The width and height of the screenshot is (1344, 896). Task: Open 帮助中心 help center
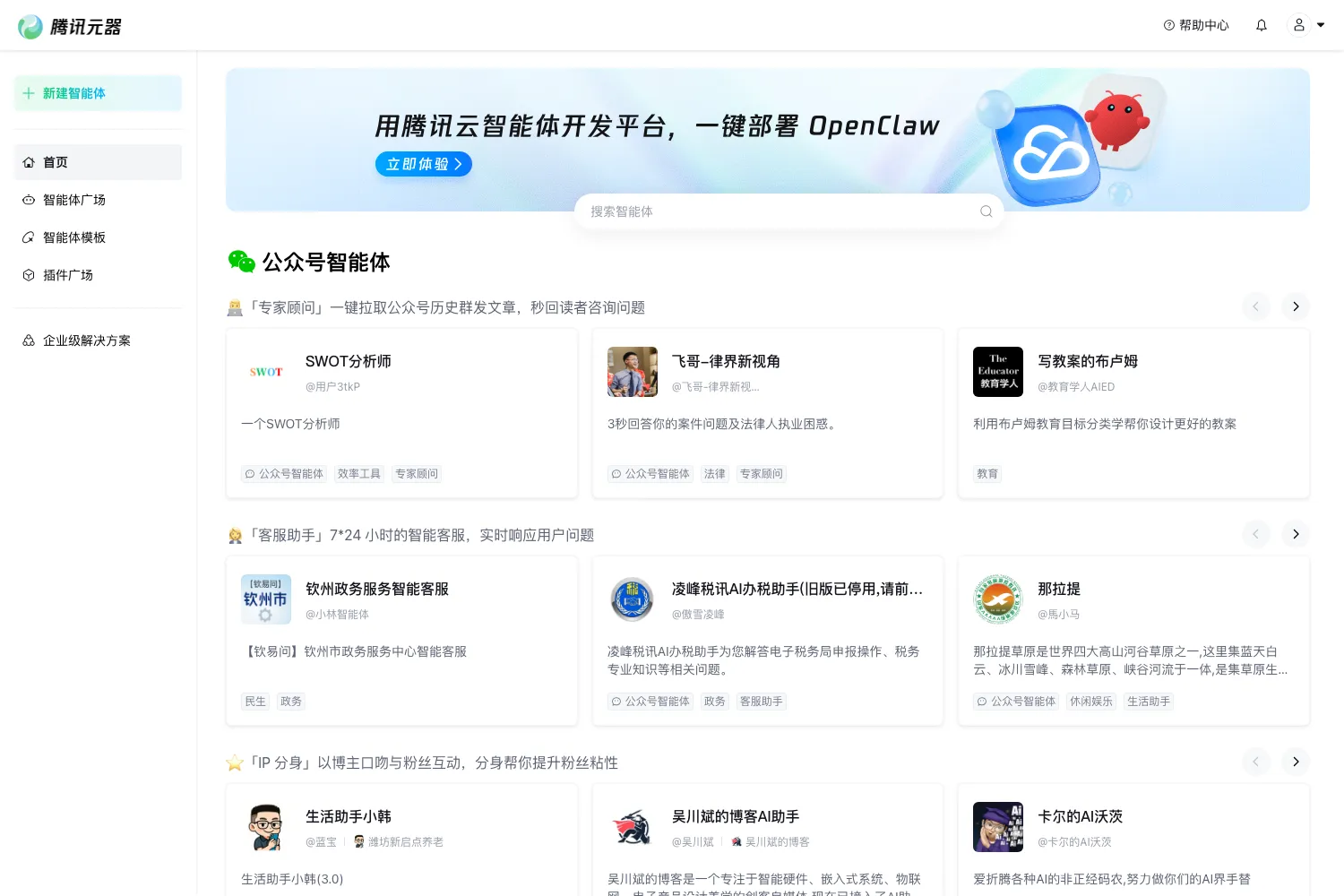1196,25
